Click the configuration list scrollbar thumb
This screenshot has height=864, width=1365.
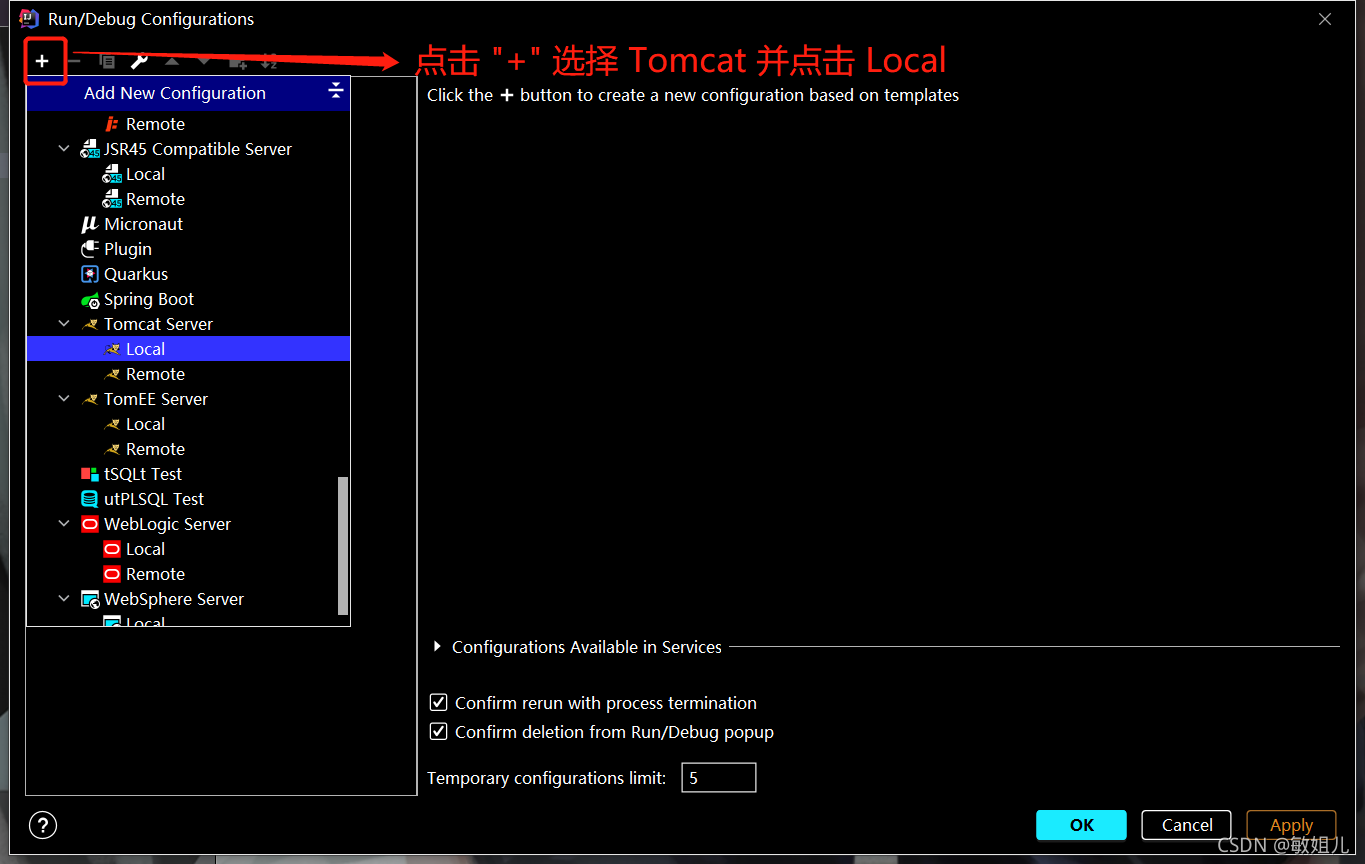[343, 545]
